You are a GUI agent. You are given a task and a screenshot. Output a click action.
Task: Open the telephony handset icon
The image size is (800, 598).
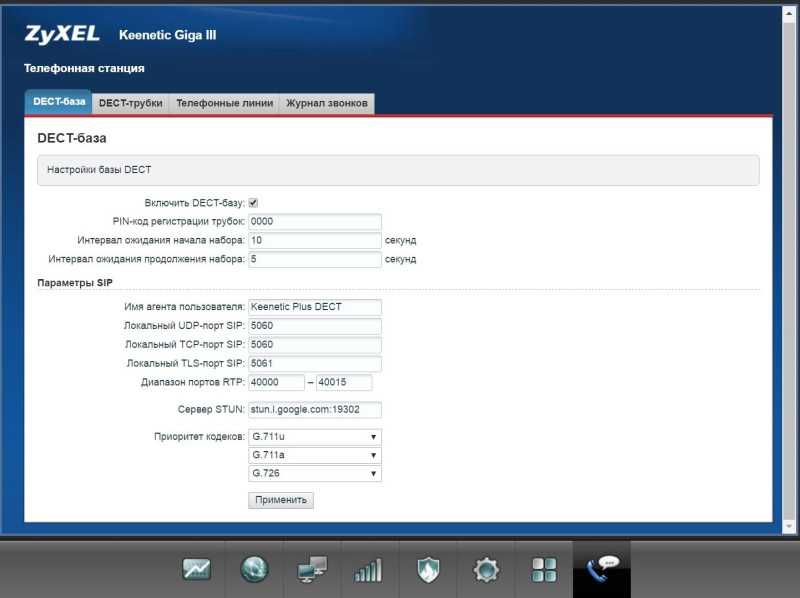pyautogui.click(x=602, y=569)
